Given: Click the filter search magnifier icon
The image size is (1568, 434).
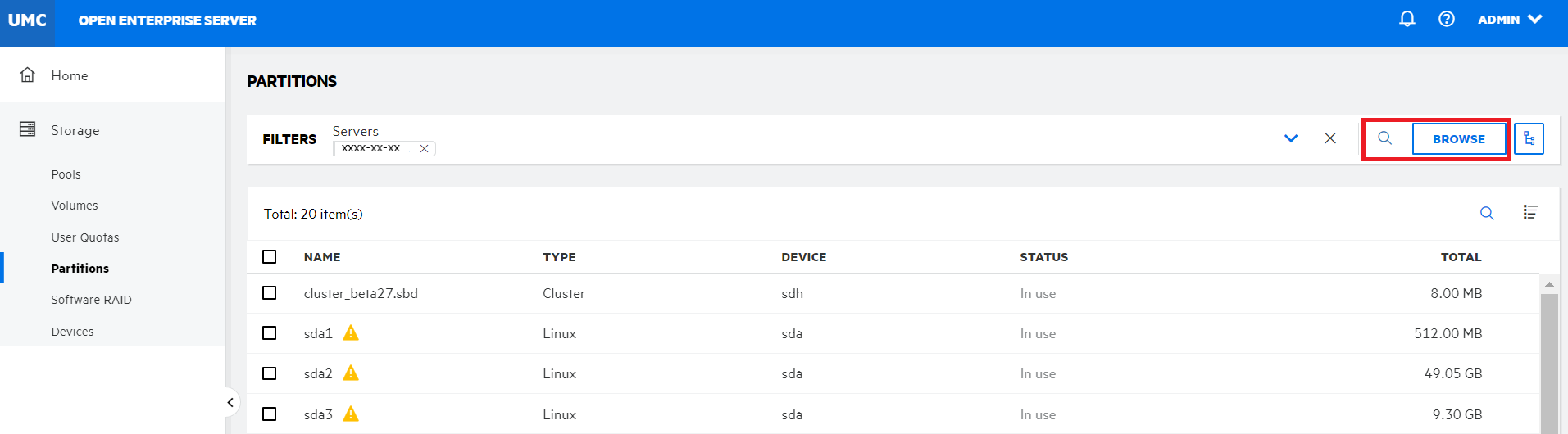Looking at the screenshot, I should 1384,138.
